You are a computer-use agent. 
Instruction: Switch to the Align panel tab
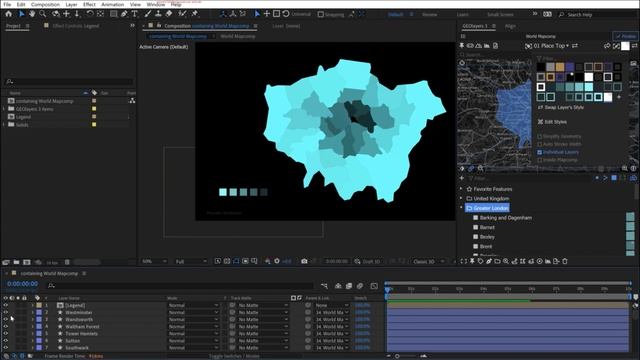pyautogui.click(x=510, y=26)
